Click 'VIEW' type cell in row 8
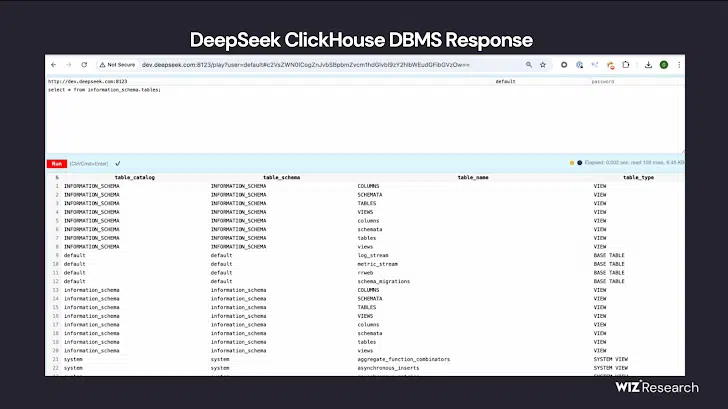 click(x=600, y=247)
